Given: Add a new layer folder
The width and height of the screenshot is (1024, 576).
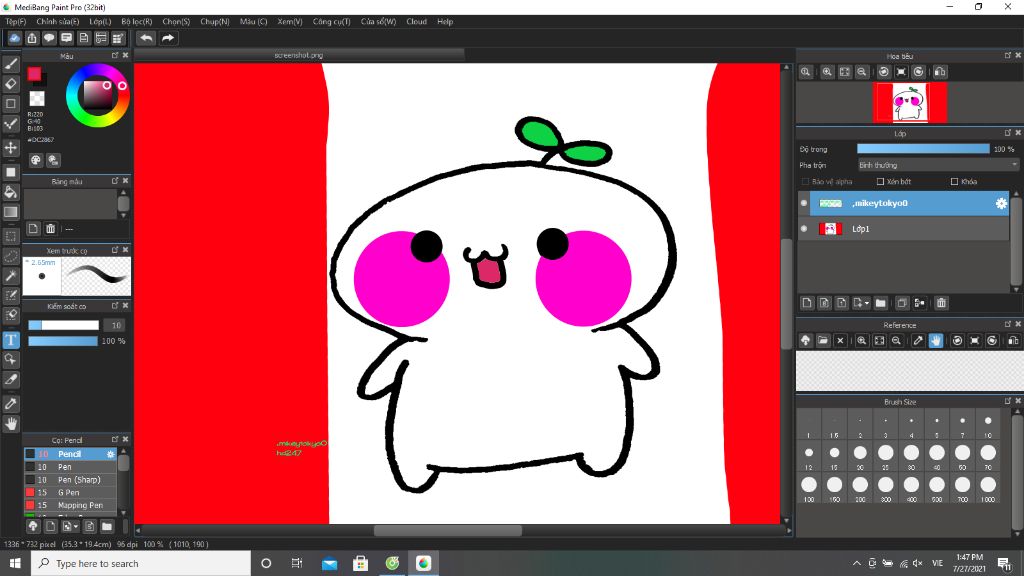Looking at the screenshot, I should click(x=880, y=303).
